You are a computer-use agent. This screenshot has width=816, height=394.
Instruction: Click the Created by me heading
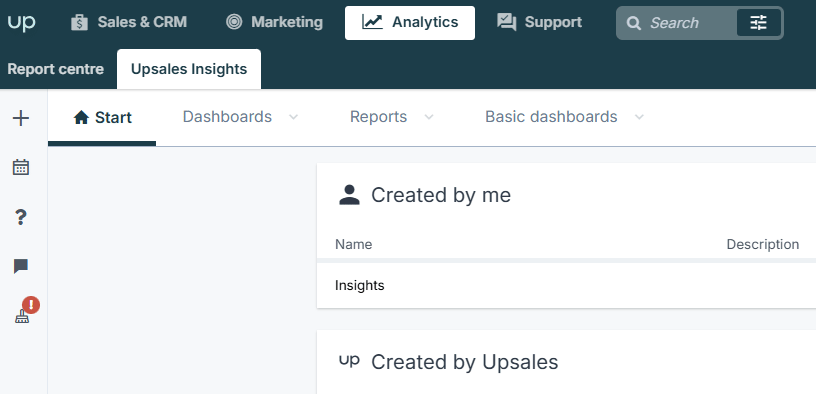click(x=441, y=195)
